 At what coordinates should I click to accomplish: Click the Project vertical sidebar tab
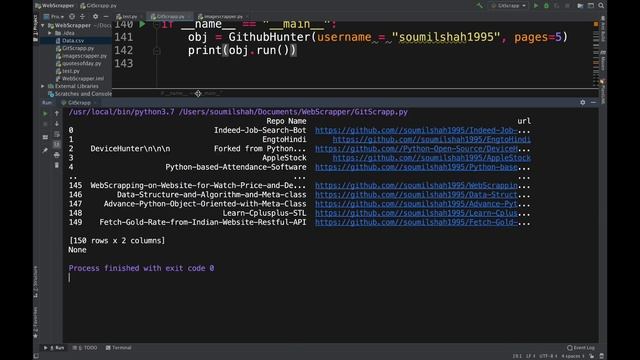[36, 28]
